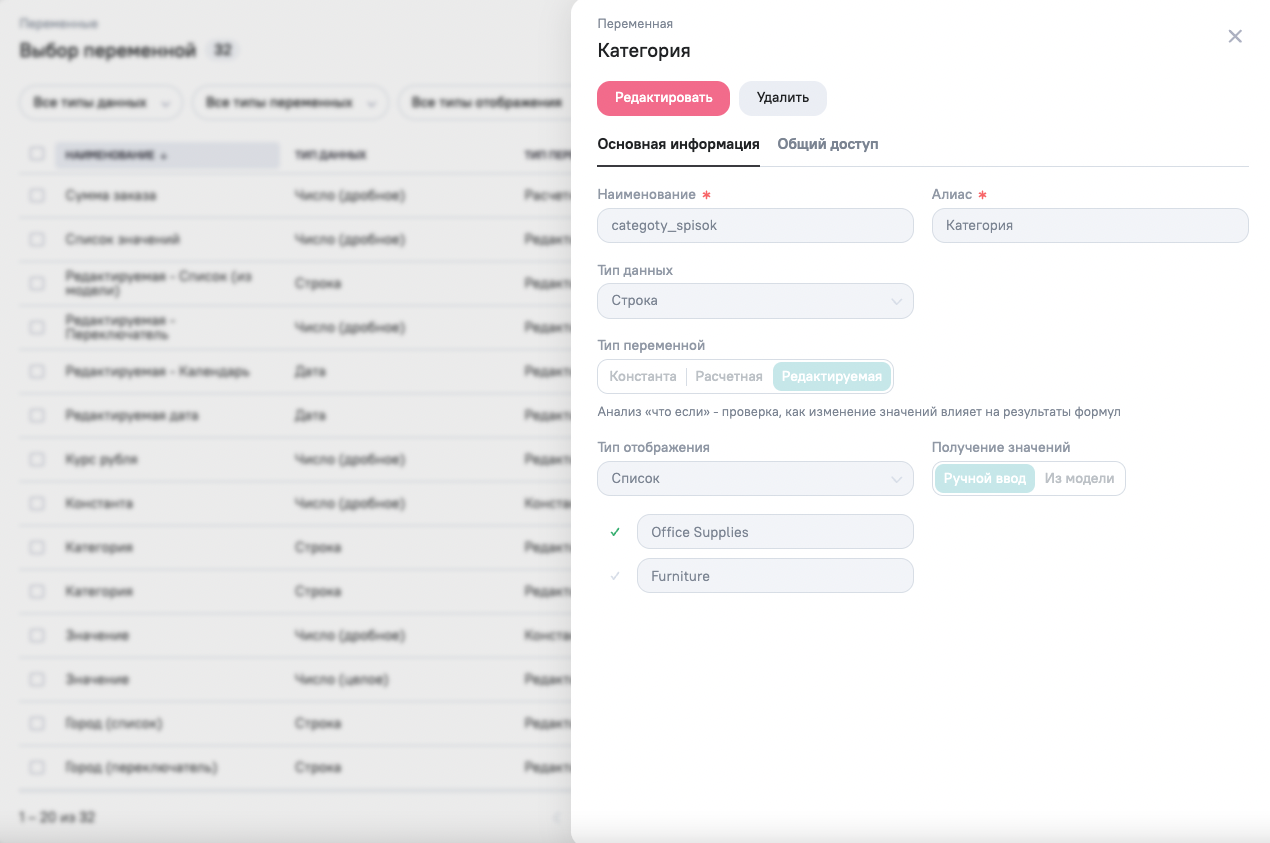Image resolution: width=1270 pixels, height=843 pixels.
Task: Click the Furniture value field
Action: point(774,576)
